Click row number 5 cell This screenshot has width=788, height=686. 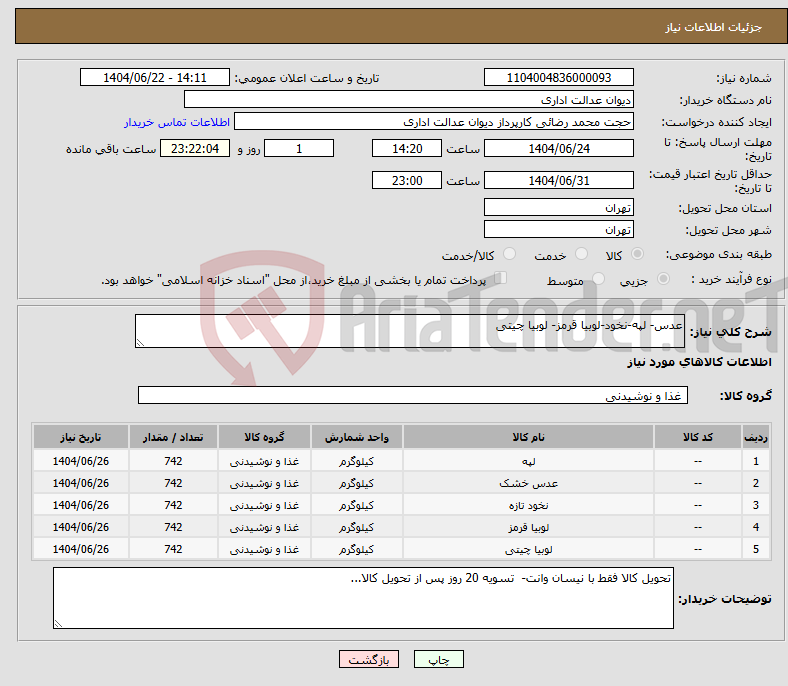755,549
